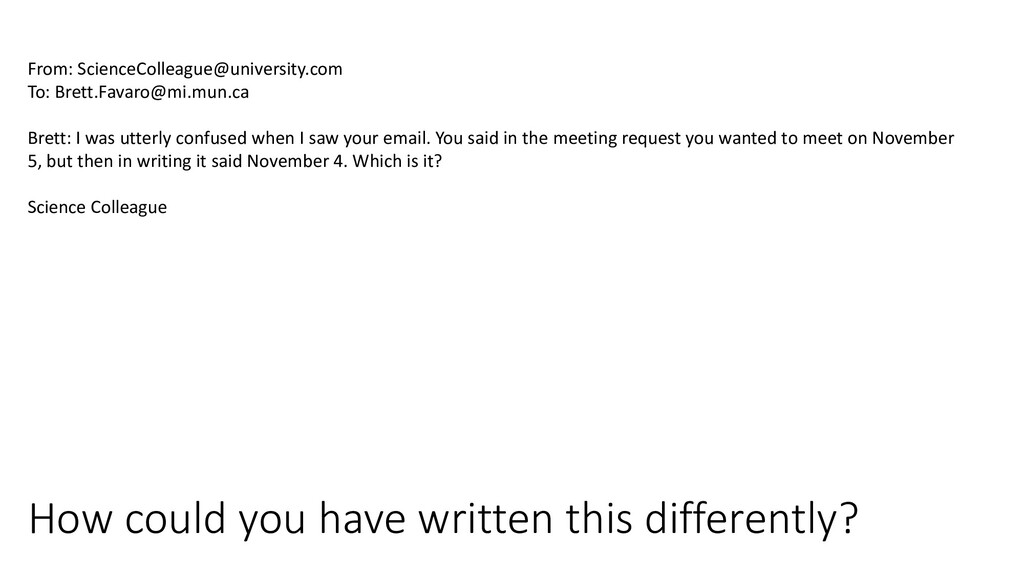
Task: Click the word 'November' ending the first line
Action: pyautogui.click(x=913, y=138)
